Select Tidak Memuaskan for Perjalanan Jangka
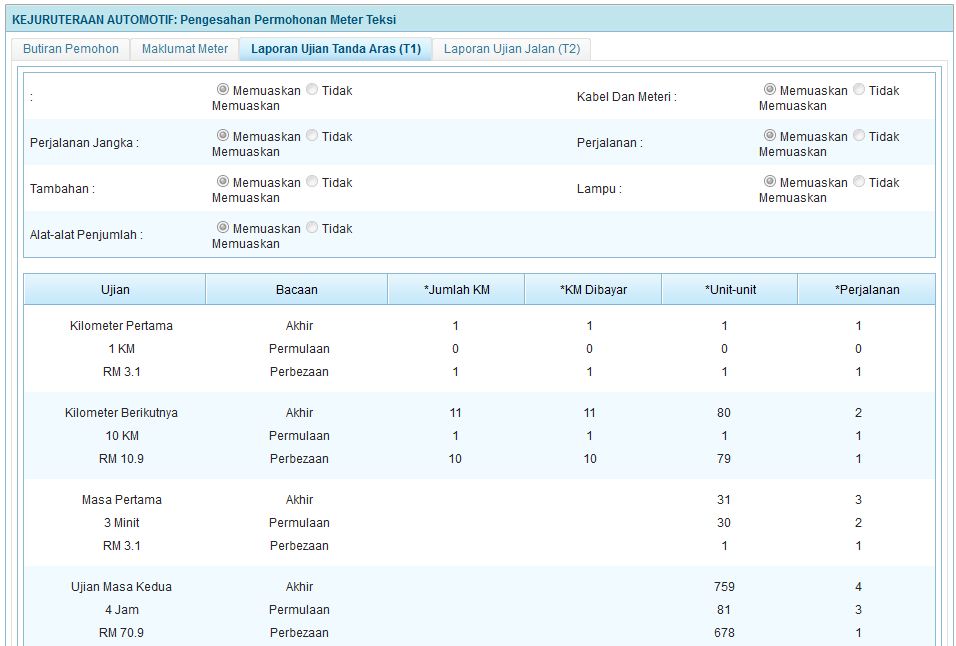This screenshot has height=646, width=956. [312, 135]
